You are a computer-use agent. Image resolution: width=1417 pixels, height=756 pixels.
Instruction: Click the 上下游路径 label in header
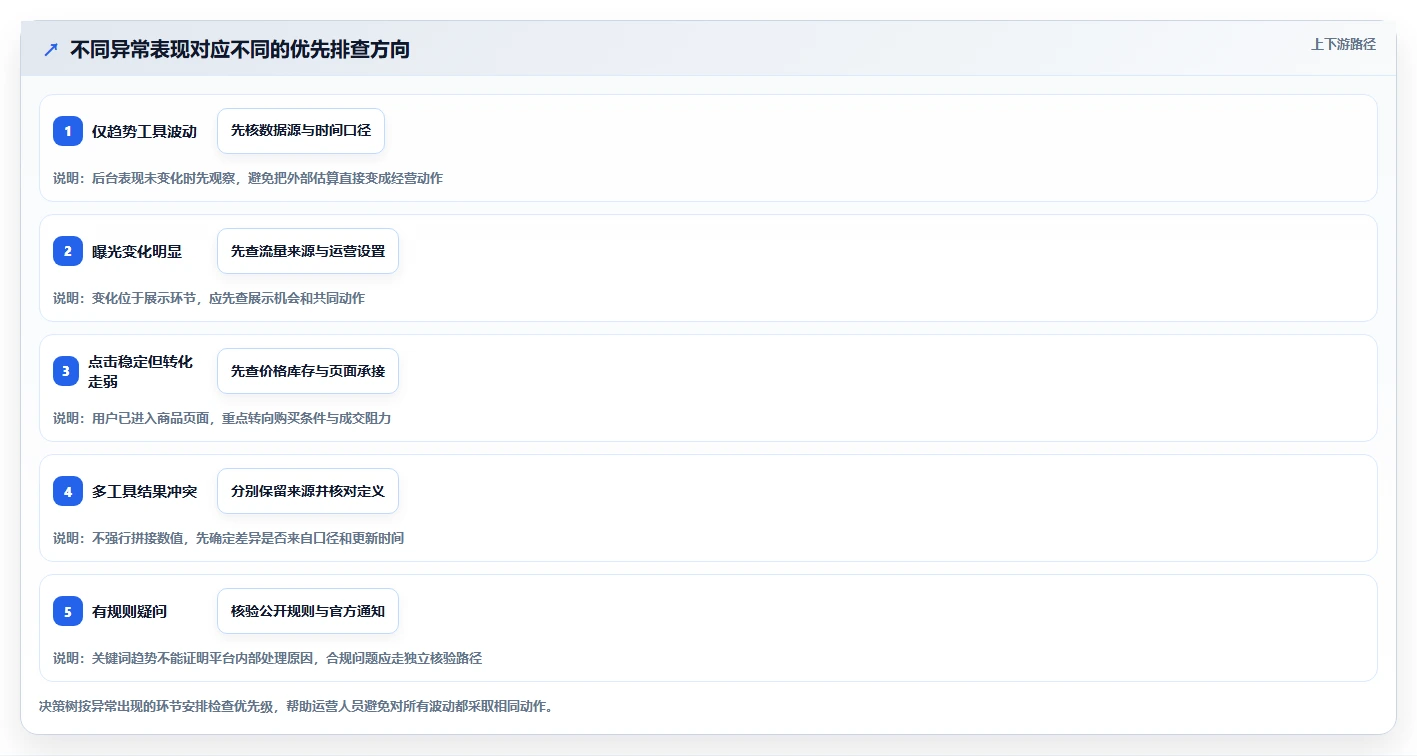(x=1343, y=44)
